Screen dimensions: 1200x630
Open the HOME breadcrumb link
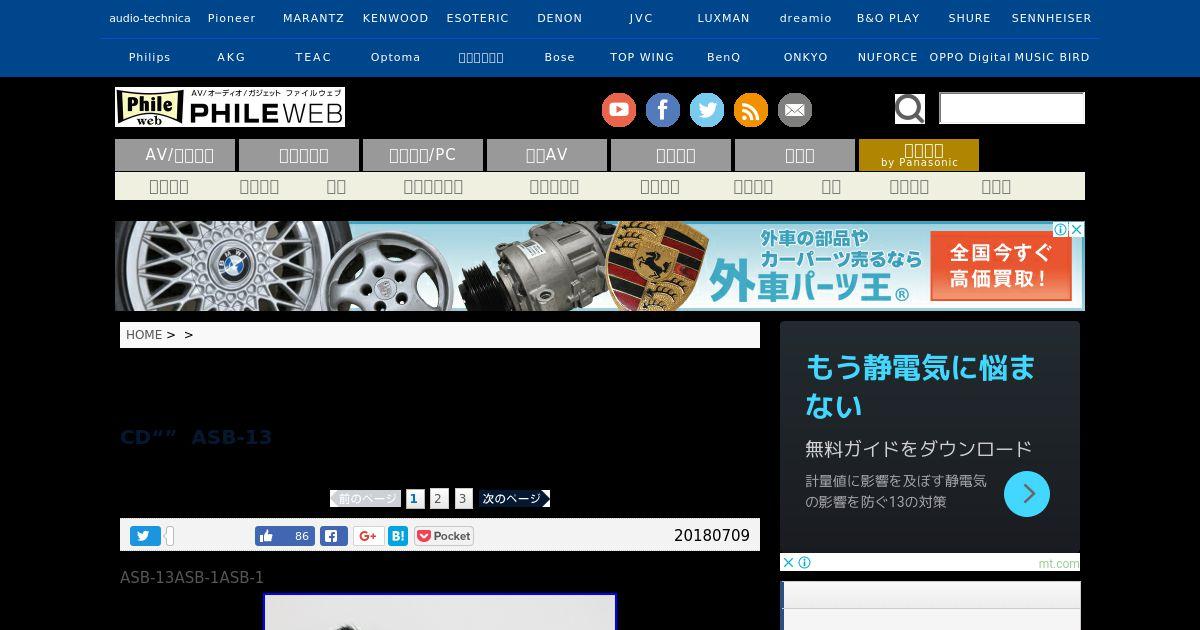pyautogui.click(x=144, y=335)
